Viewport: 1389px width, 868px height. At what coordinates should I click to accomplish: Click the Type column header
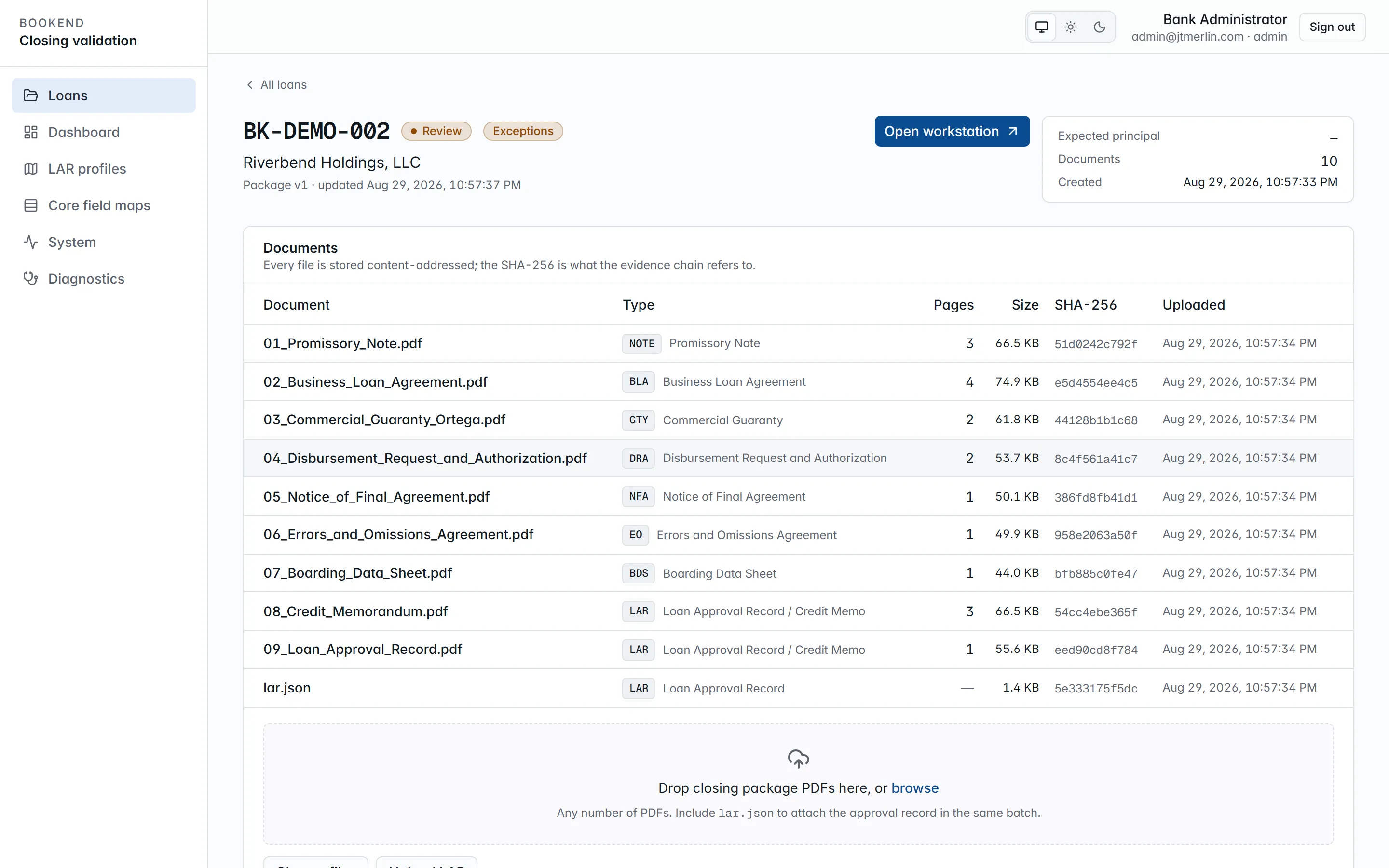(x=638, y=305)
